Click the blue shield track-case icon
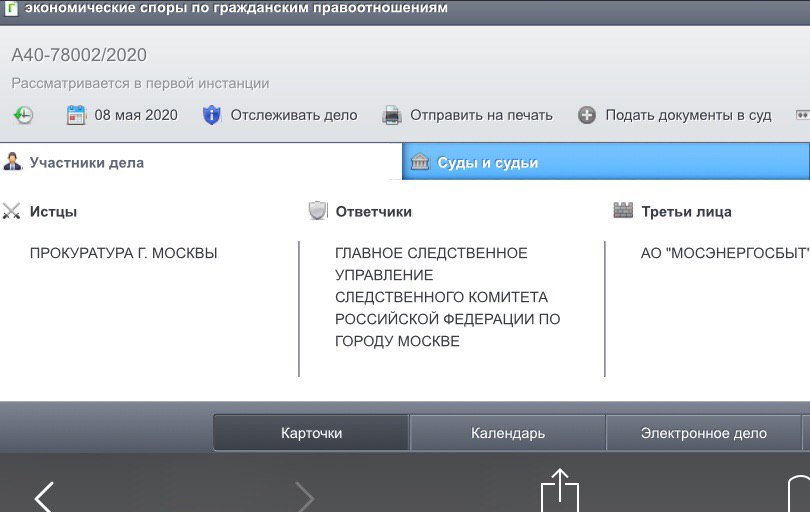The image size is (810, 512). pos(211,115)
